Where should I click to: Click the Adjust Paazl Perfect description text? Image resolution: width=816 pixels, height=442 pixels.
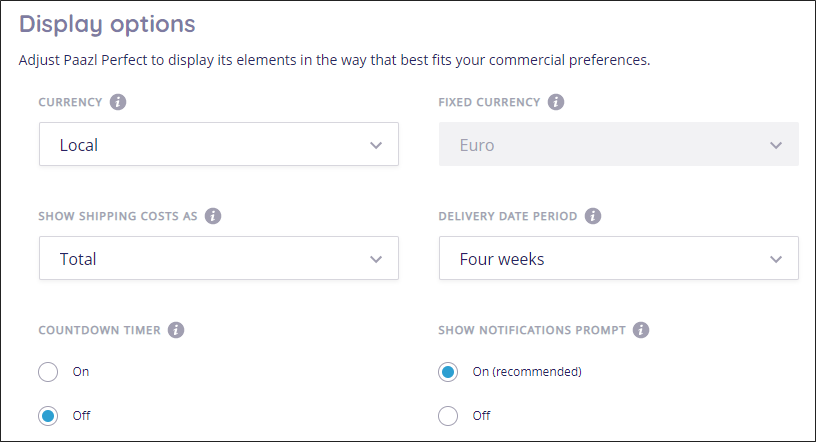pyautogui.click(x=335, y=60)
